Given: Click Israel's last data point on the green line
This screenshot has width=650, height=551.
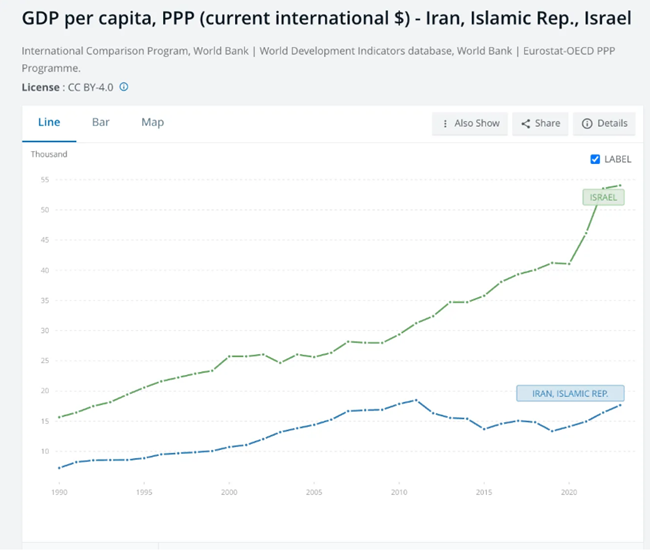Looking at the screenshot, I should pos(620,185).
